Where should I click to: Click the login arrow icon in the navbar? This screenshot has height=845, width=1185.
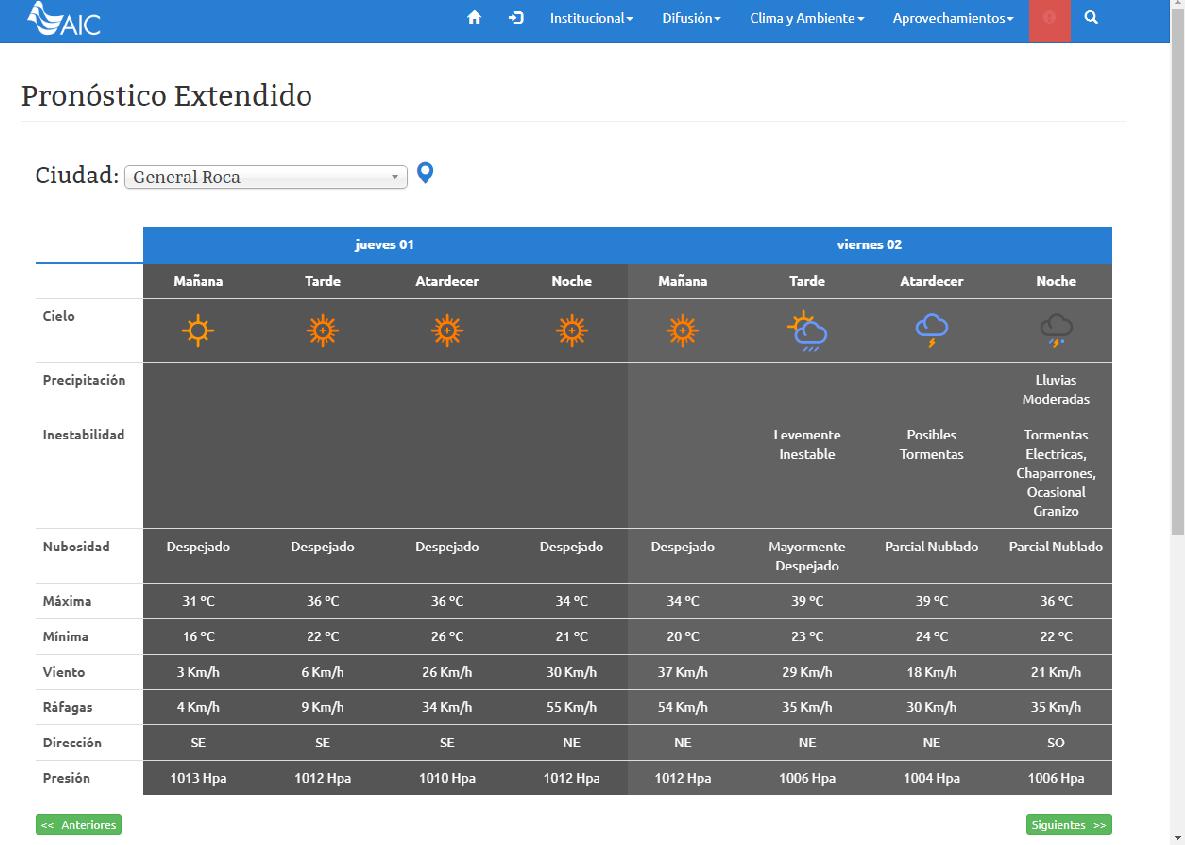[x=516, y=18]
